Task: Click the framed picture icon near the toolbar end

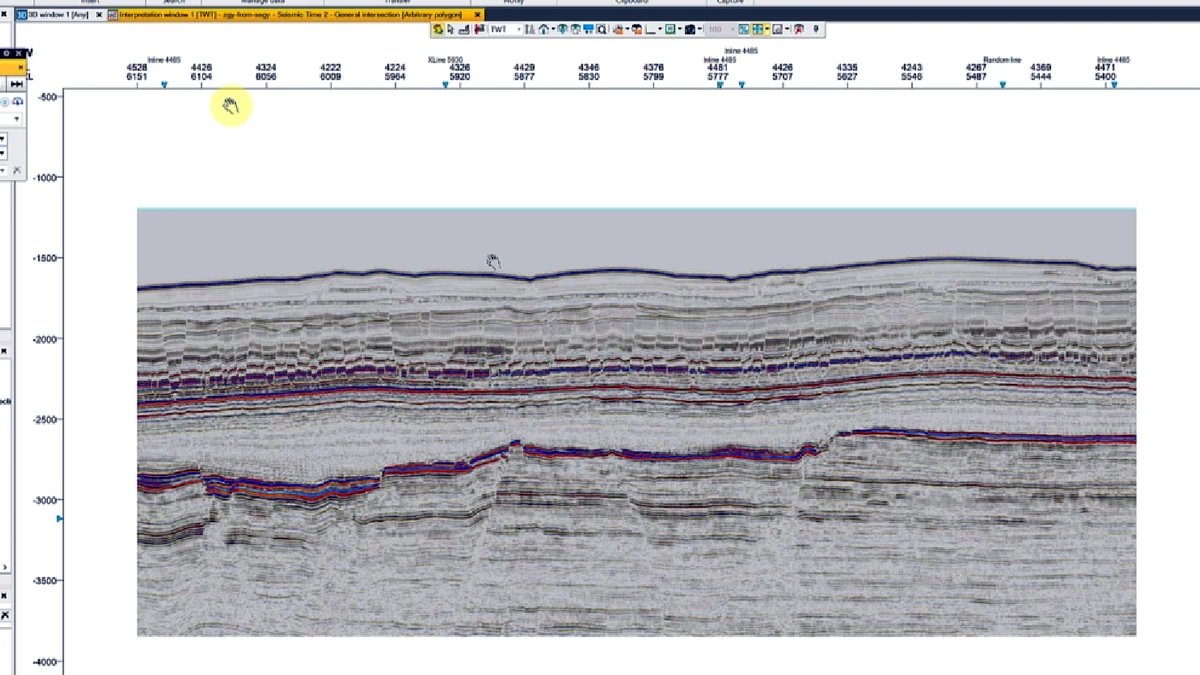Action: click(777, 29)
